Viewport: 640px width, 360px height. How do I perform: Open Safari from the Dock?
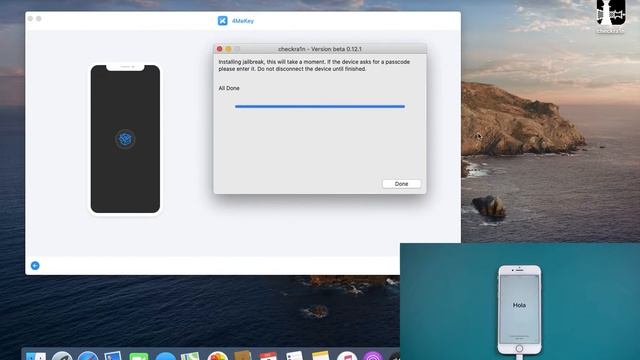[88, 356]
